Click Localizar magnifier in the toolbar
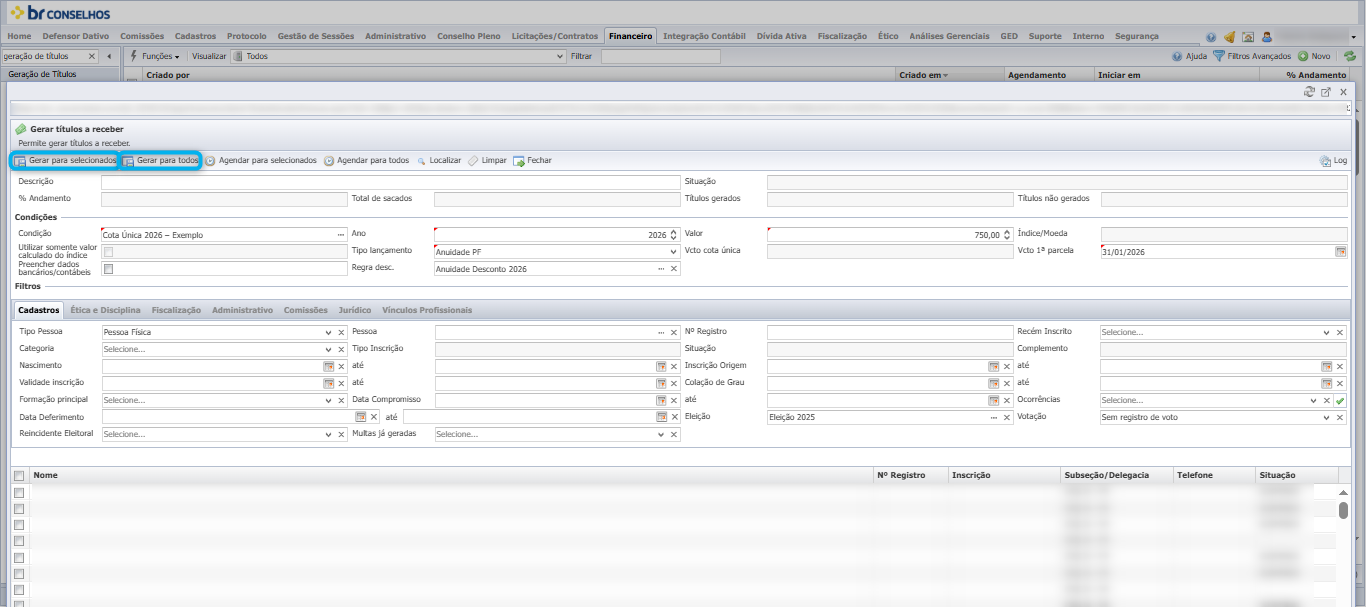This screenshot has height=607, width=1366. (422, 160)
